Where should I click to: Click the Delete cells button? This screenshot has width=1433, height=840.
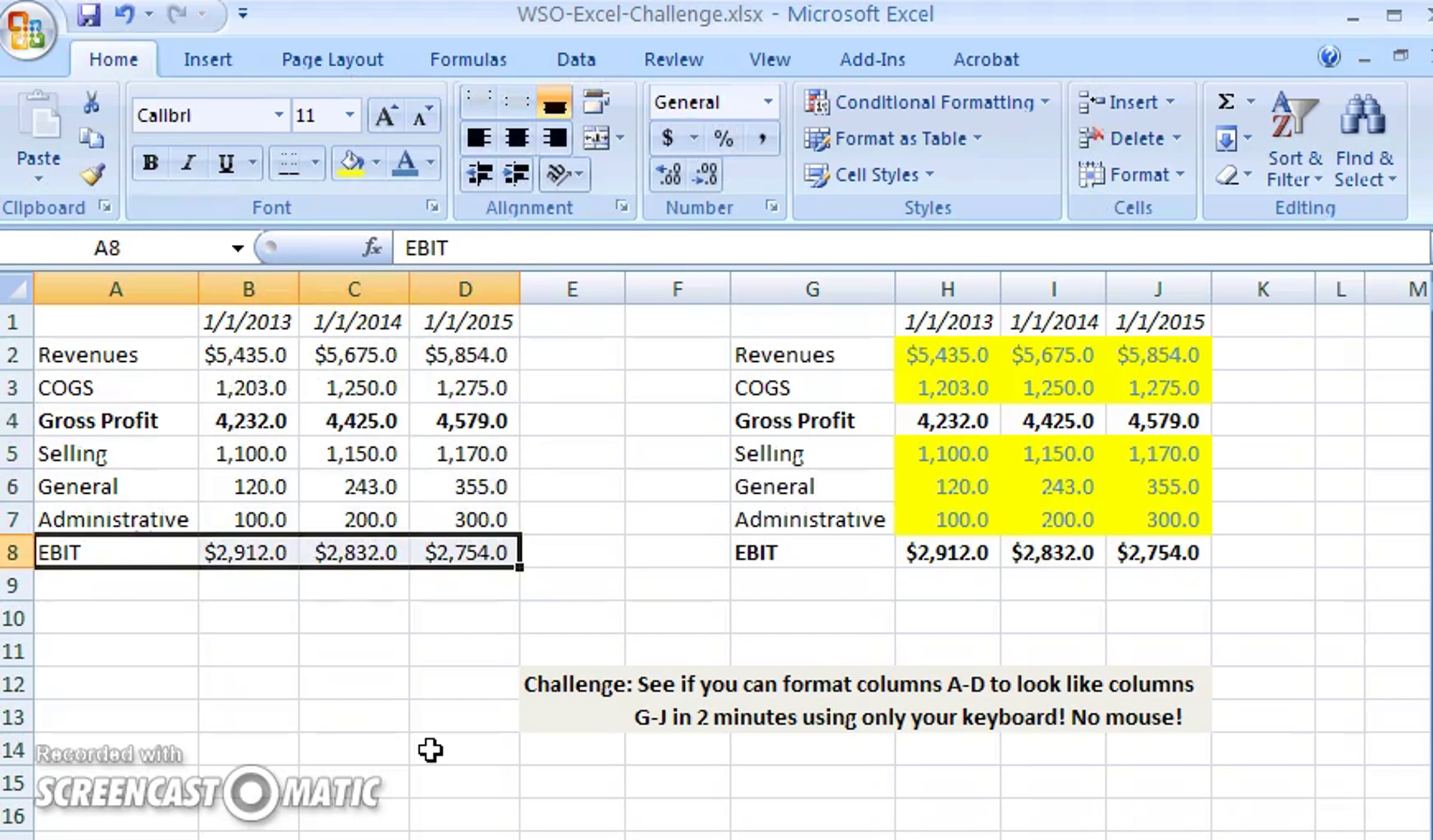coord(1130,139)
